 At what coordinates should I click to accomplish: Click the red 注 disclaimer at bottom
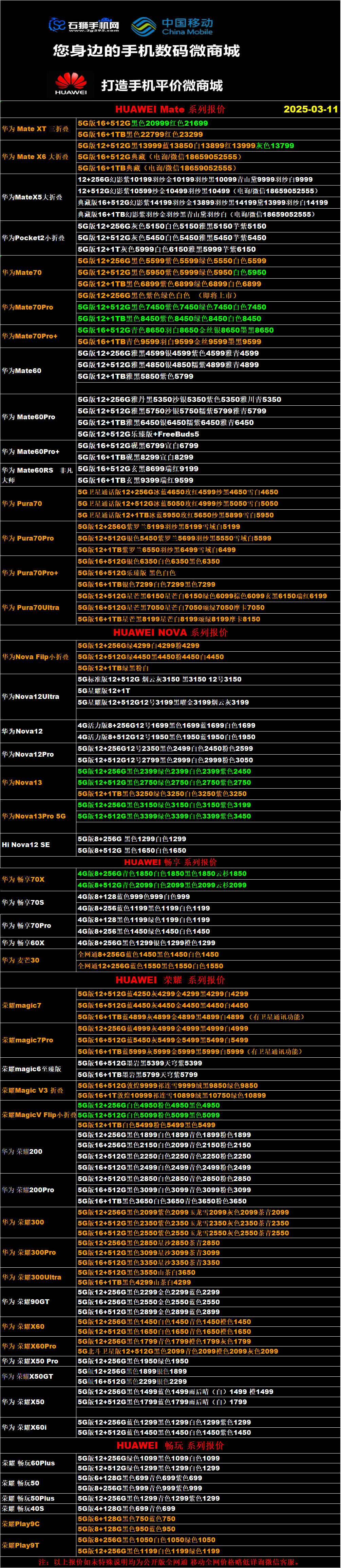click(170, 1562)
